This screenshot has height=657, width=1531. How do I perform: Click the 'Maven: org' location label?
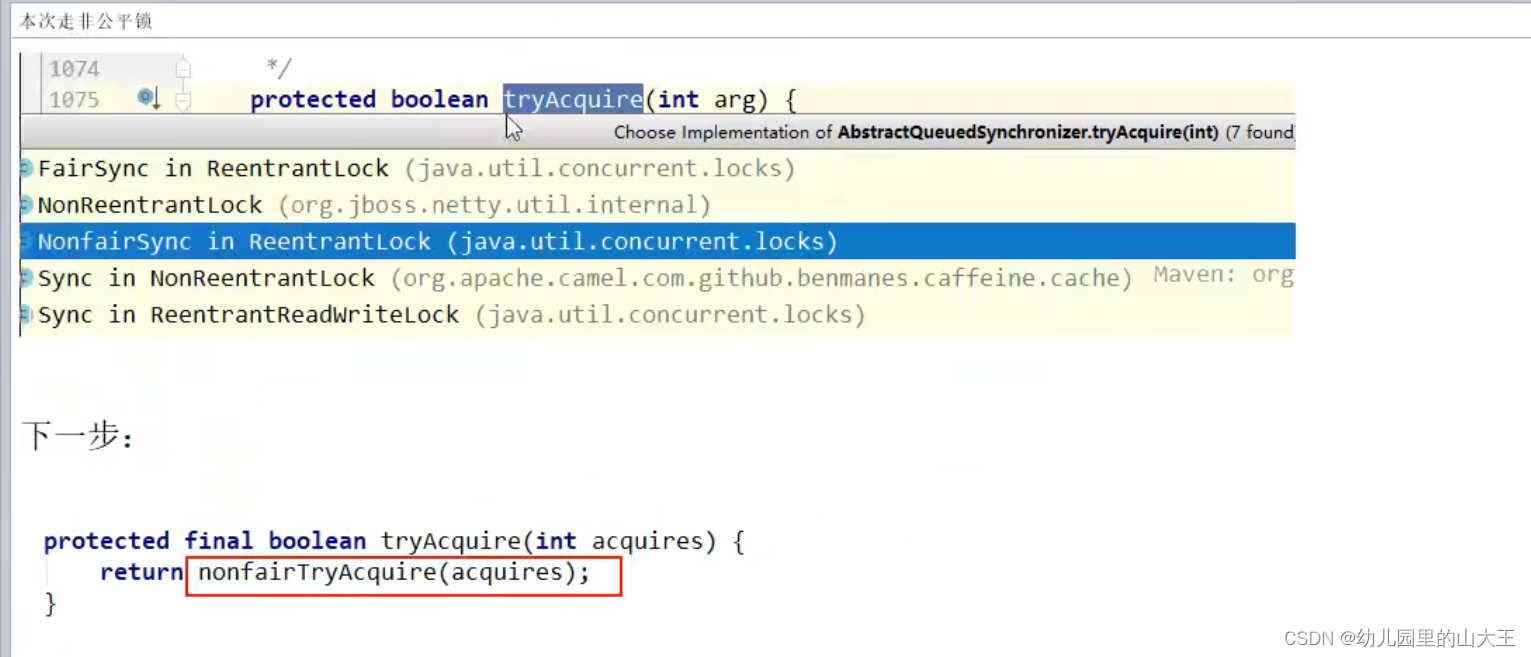(1223, 274)
